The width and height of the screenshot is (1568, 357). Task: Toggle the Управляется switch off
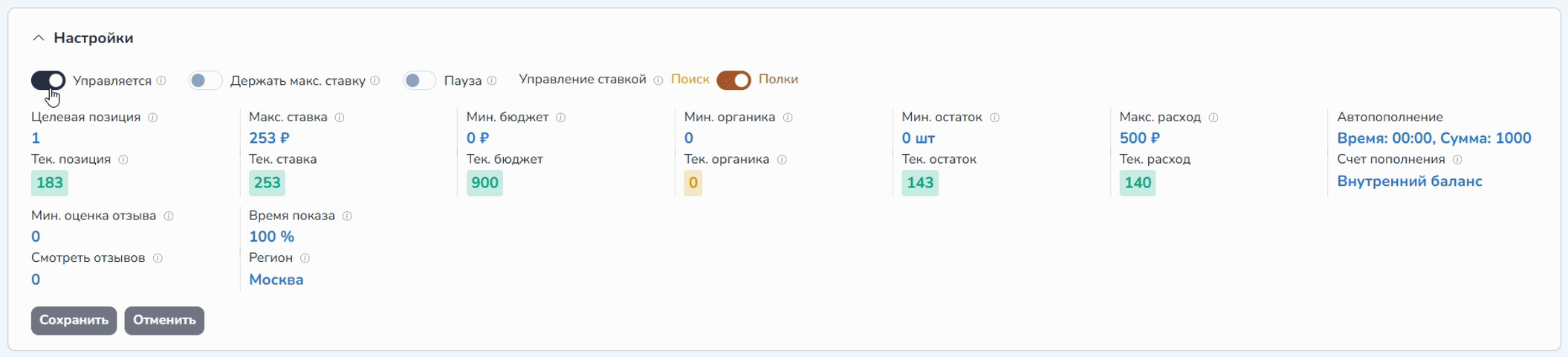click(48, 80)
